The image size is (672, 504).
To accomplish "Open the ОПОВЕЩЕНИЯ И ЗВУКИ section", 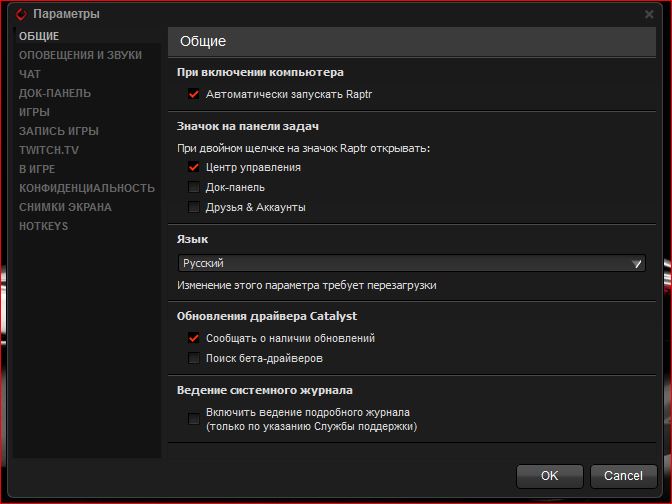I will (80, 55).
